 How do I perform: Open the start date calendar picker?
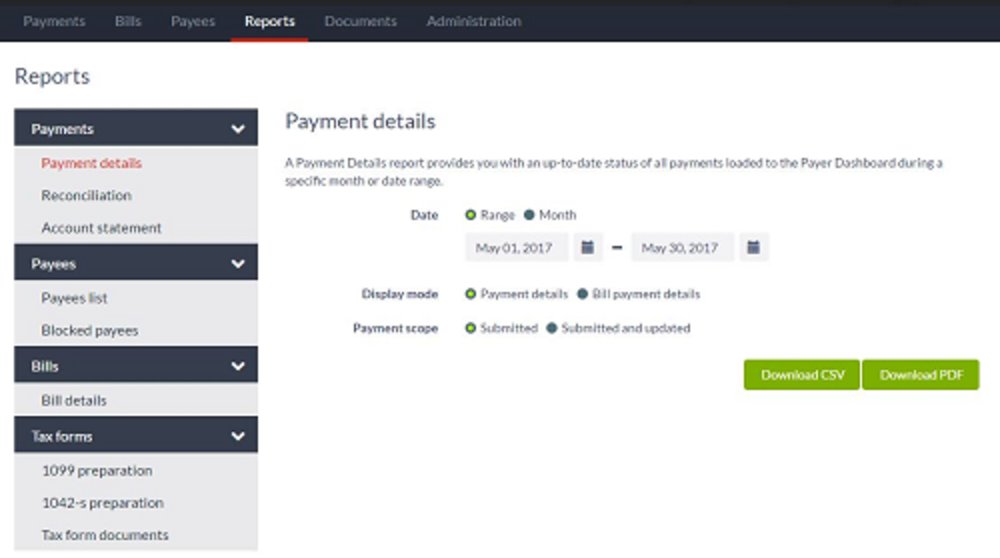tap(587, 247)
